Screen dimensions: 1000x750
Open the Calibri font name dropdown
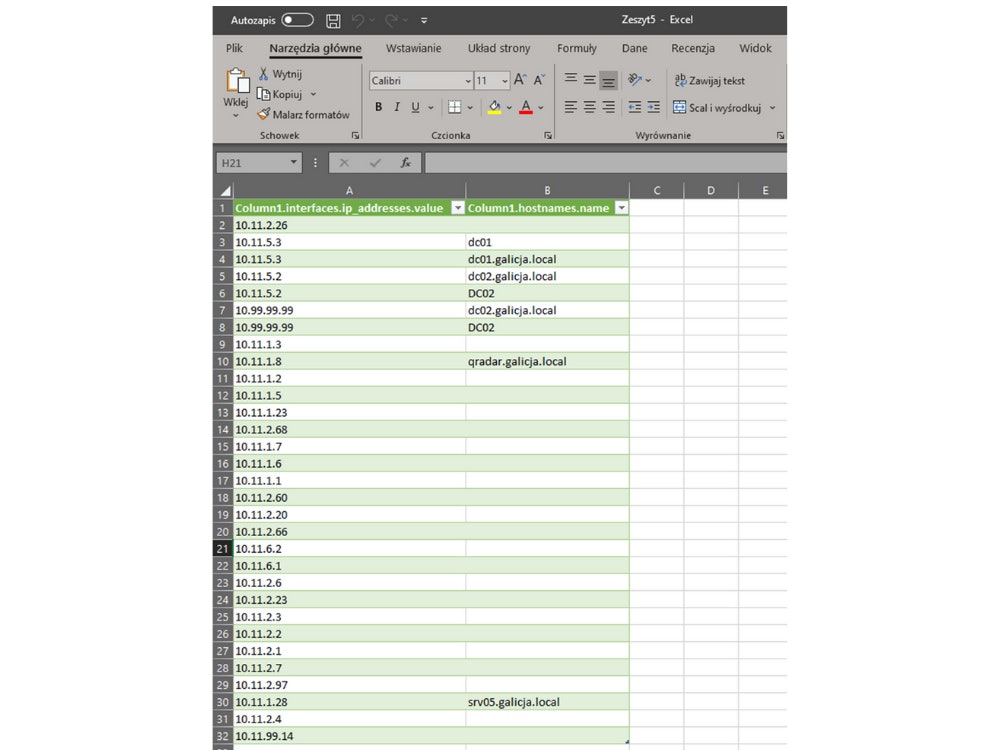coord(467,81)
